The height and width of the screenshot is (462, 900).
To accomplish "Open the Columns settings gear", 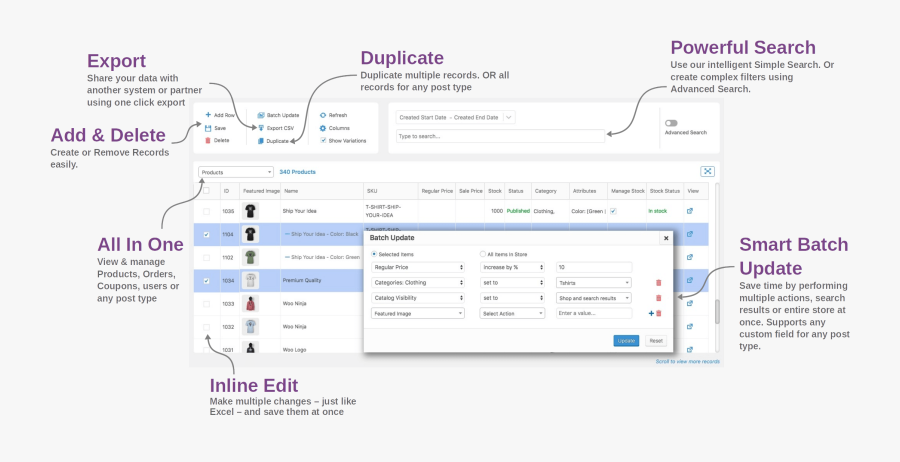I will click(322, 128).
